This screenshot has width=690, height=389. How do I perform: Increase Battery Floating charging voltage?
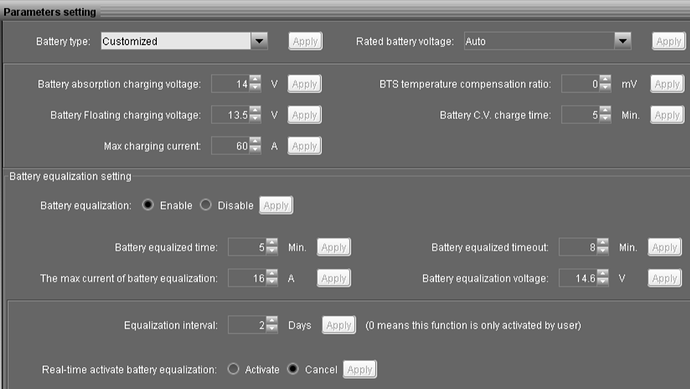255,110
